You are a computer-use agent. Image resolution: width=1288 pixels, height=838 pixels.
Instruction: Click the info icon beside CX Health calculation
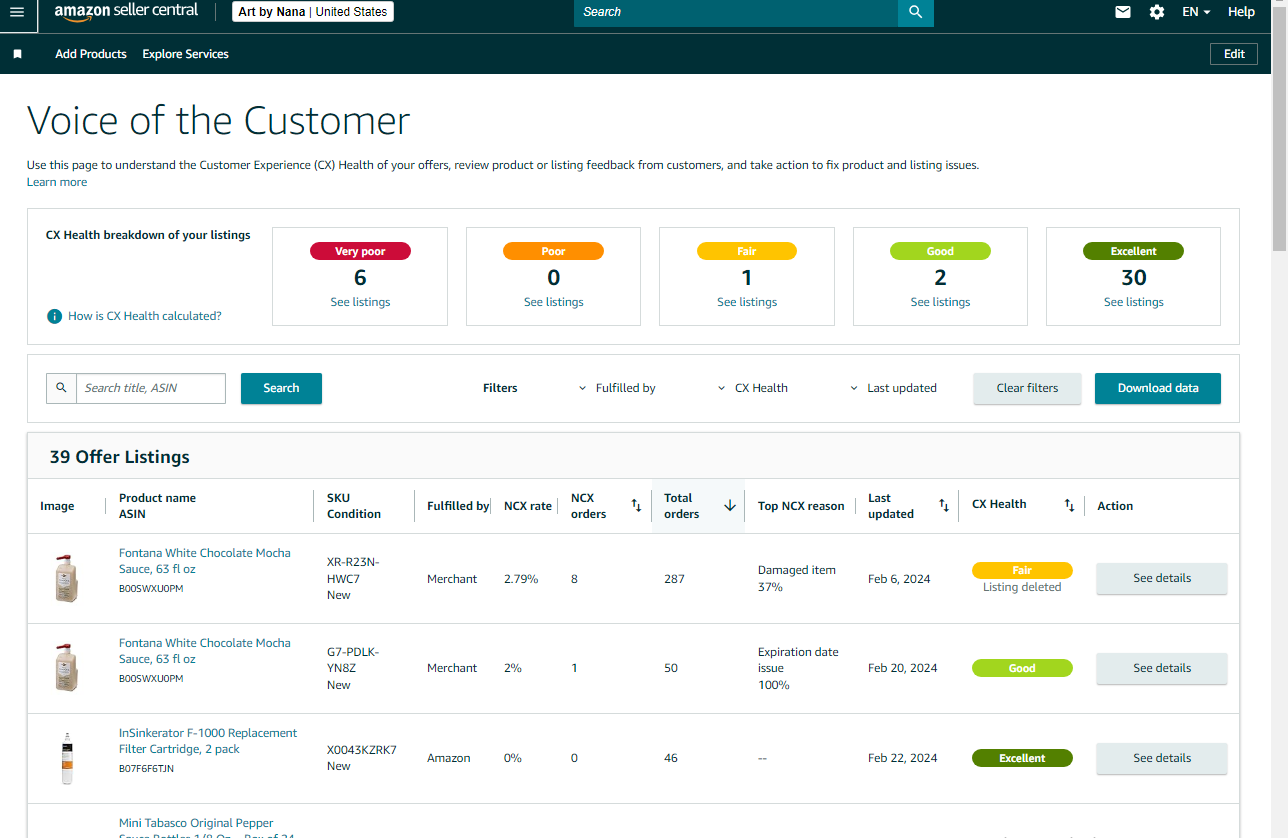tap(55, 316)
